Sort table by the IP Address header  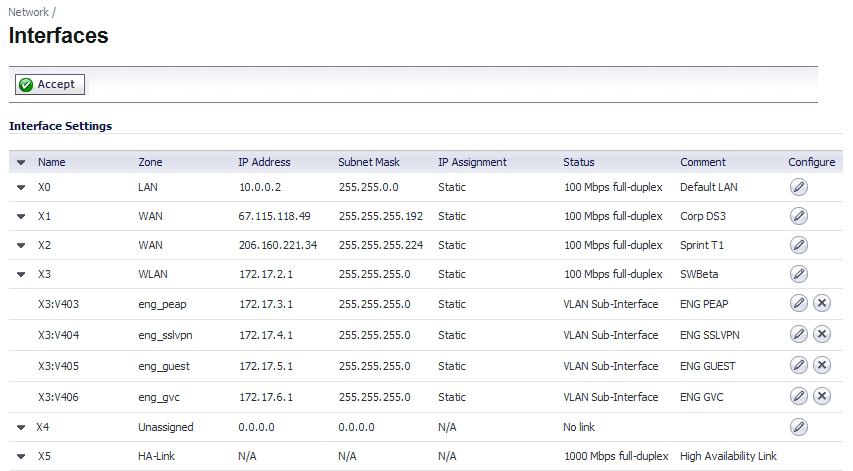click(x=264, y=162)
